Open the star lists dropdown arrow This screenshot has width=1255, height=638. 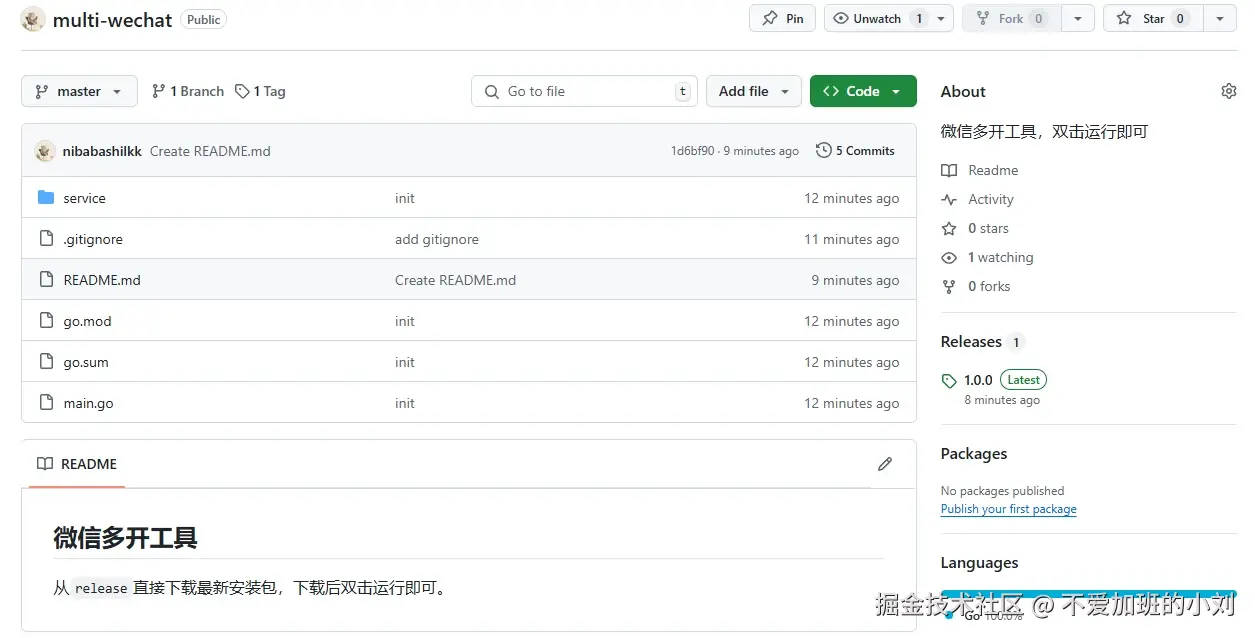tap(1219, 18)
